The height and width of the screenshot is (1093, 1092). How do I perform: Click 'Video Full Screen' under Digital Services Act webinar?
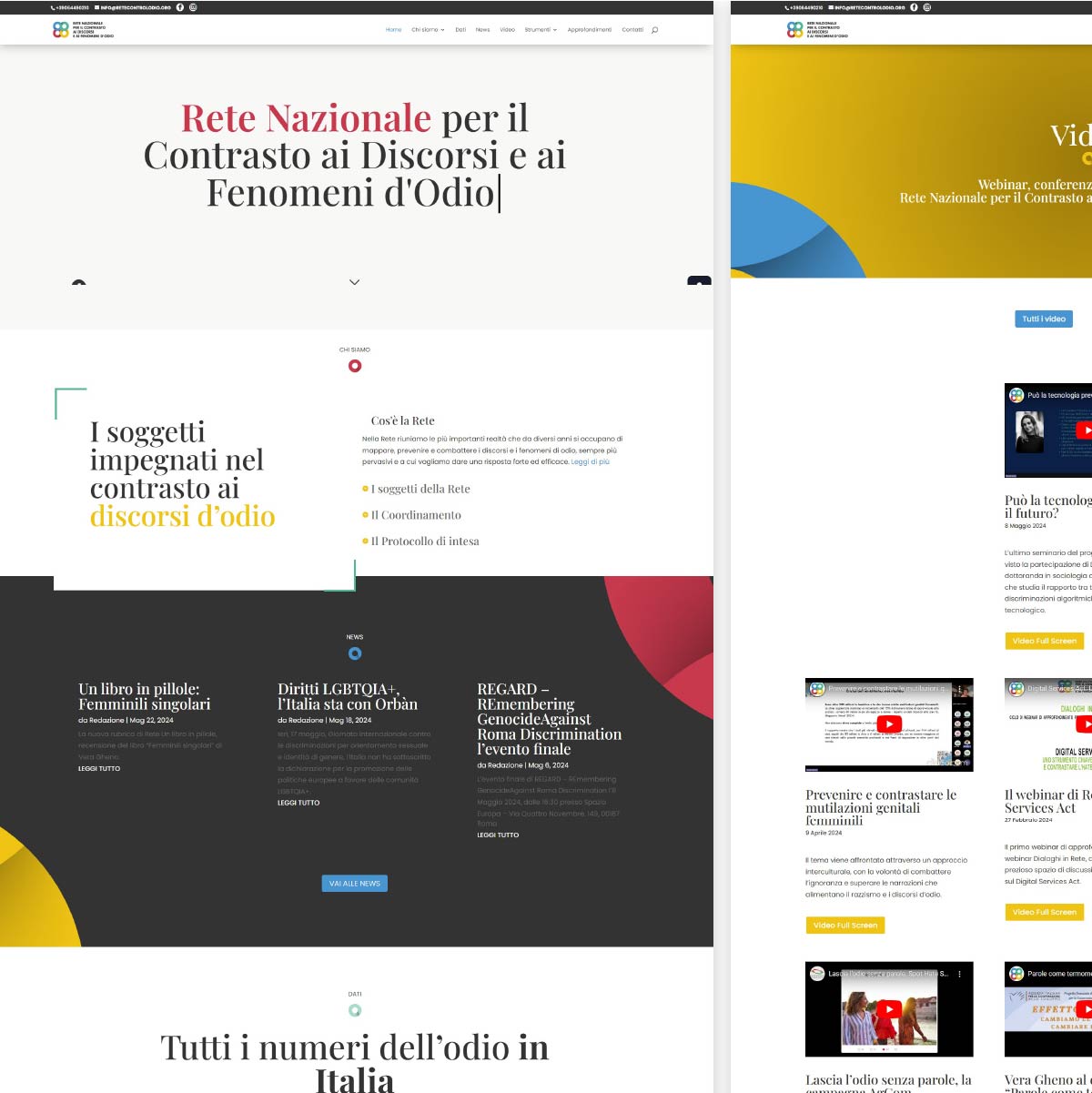pos(1045,912)
